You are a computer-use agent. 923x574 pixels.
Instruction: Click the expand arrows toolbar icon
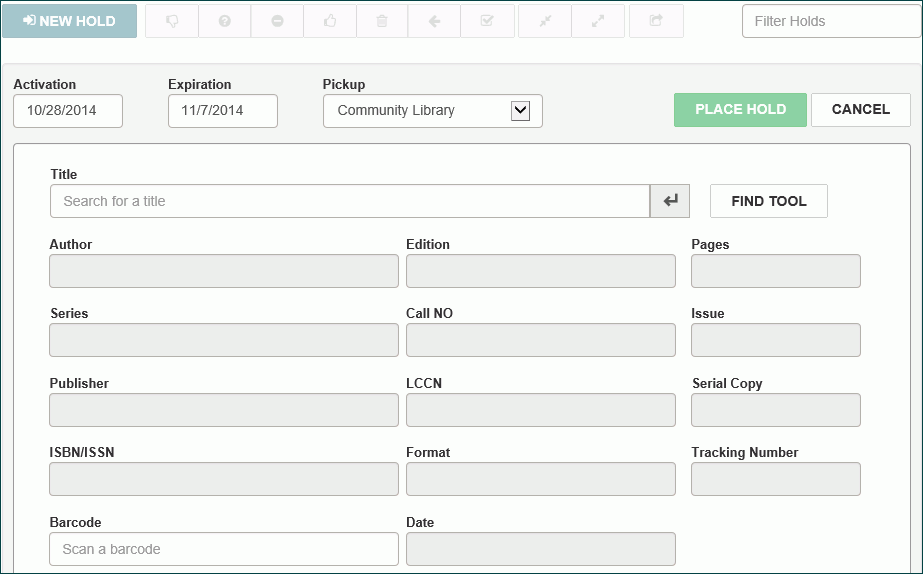[x=598, y=21]
